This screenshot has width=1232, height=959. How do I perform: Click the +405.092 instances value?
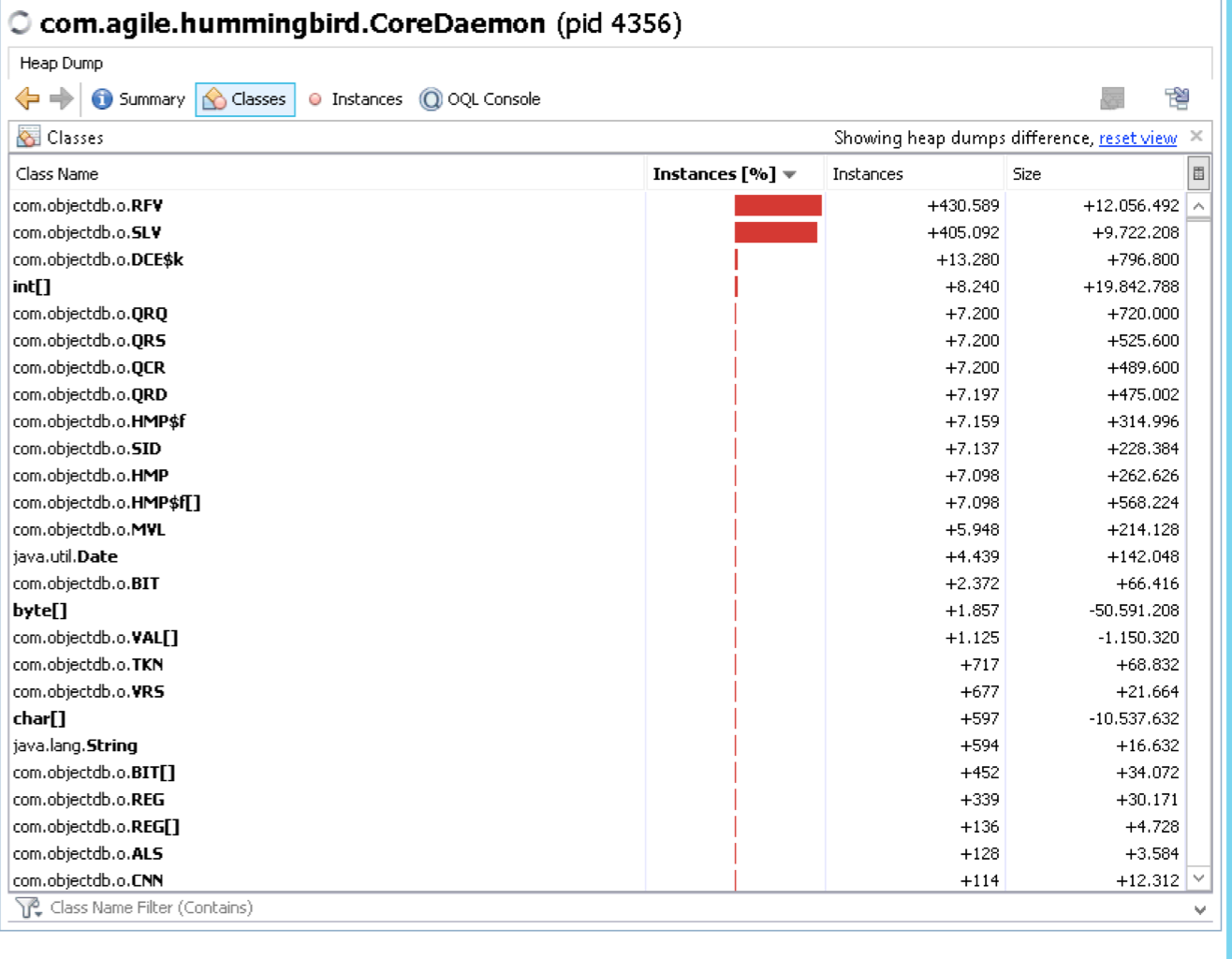point(962,232)
